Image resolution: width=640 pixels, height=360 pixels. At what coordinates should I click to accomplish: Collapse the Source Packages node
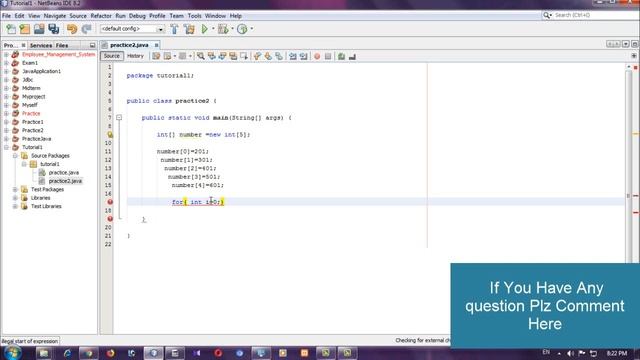(15, 156)
